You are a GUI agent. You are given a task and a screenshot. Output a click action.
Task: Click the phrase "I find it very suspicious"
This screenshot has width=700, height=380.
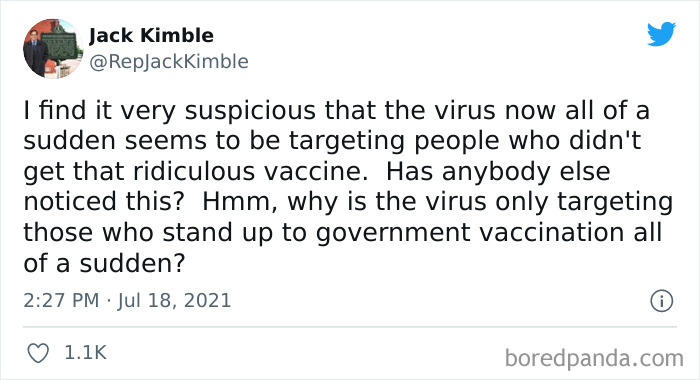pos(169,111)
